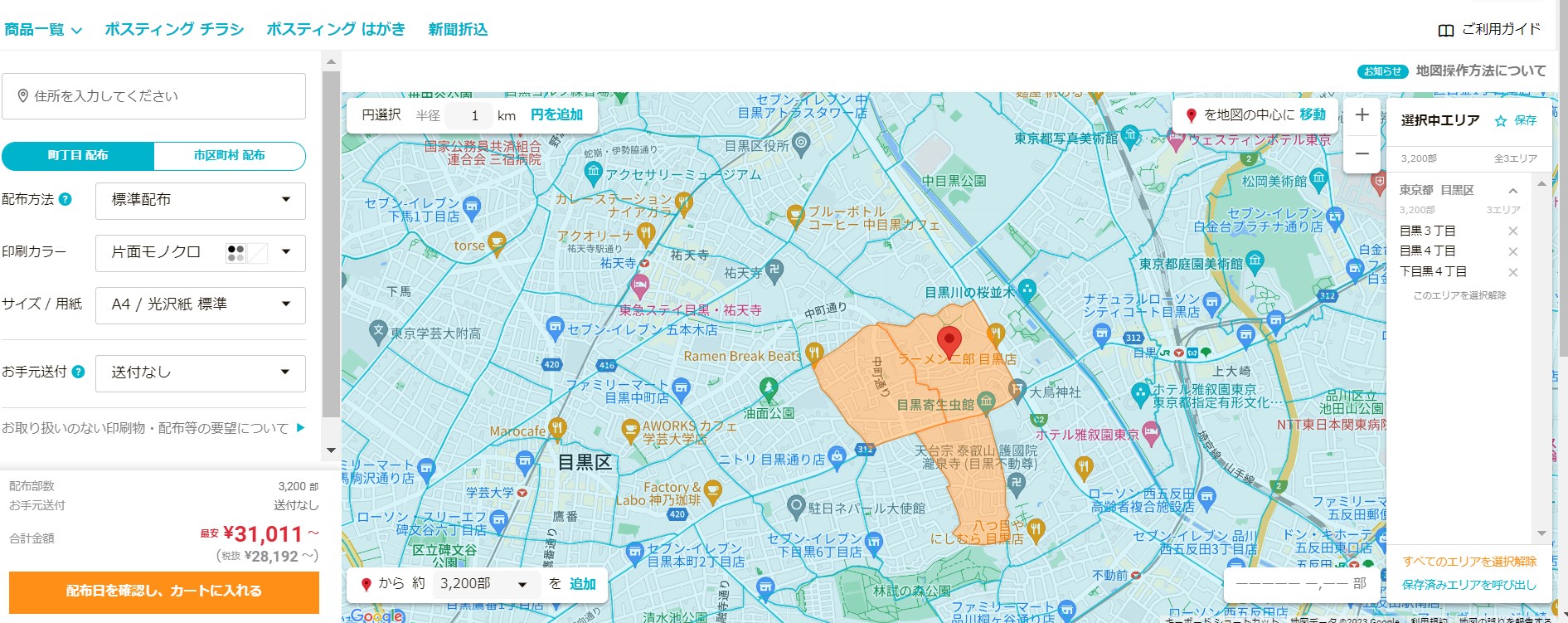The image size is (1568, 623).
Task: Expand the A4 / 光沢紙 標準 dropdown
Action: point(201,305)
